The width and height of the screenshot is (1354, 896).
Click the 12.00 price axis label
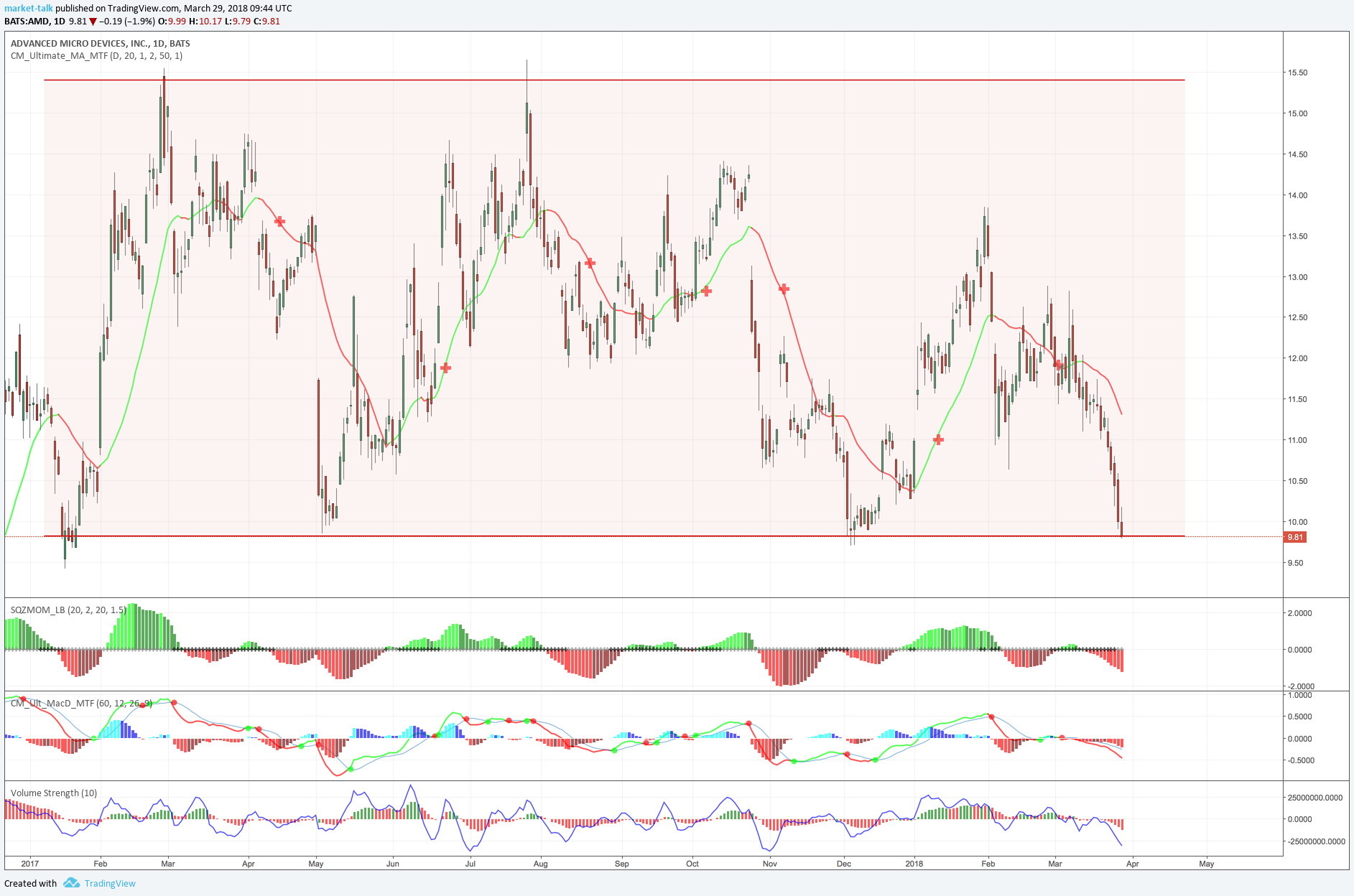pos(1297,358)
